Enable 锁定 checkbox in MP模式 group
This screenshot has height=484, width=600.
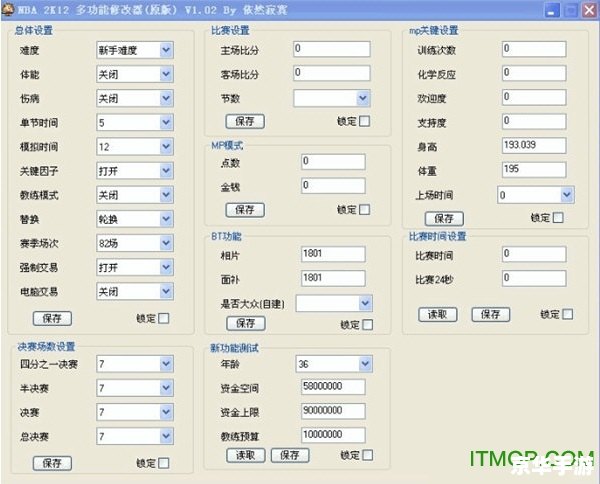[365, 210]
